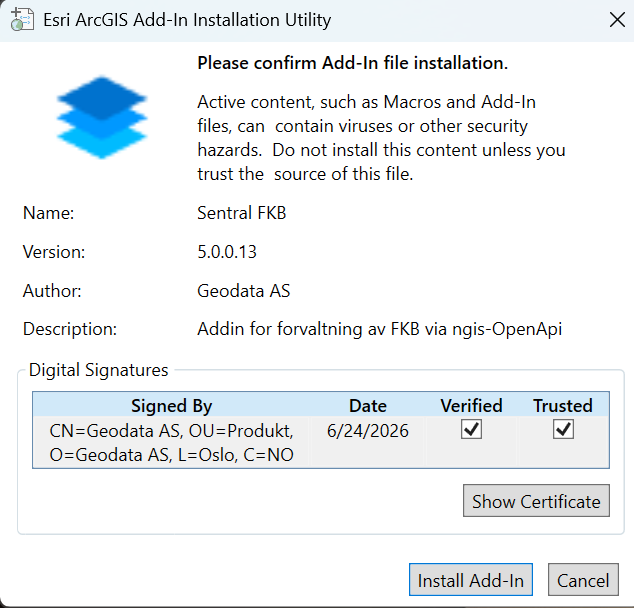Click the description text about ngis-OpenApi
This screenshot has width=634, height=608.
(x=380, y=329)
